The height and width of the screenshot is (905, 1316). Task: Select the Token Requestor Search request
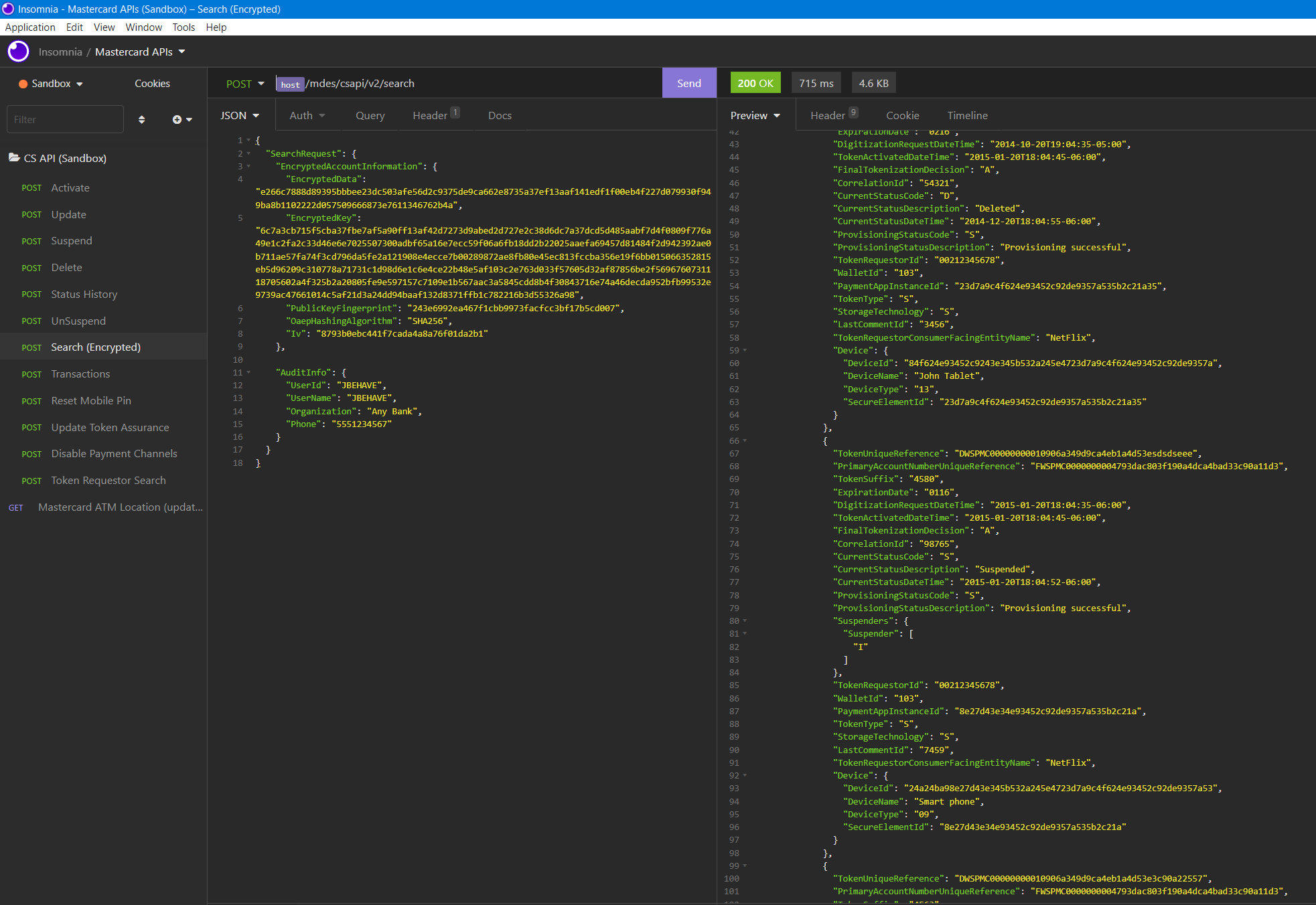(x=108, y=481)
